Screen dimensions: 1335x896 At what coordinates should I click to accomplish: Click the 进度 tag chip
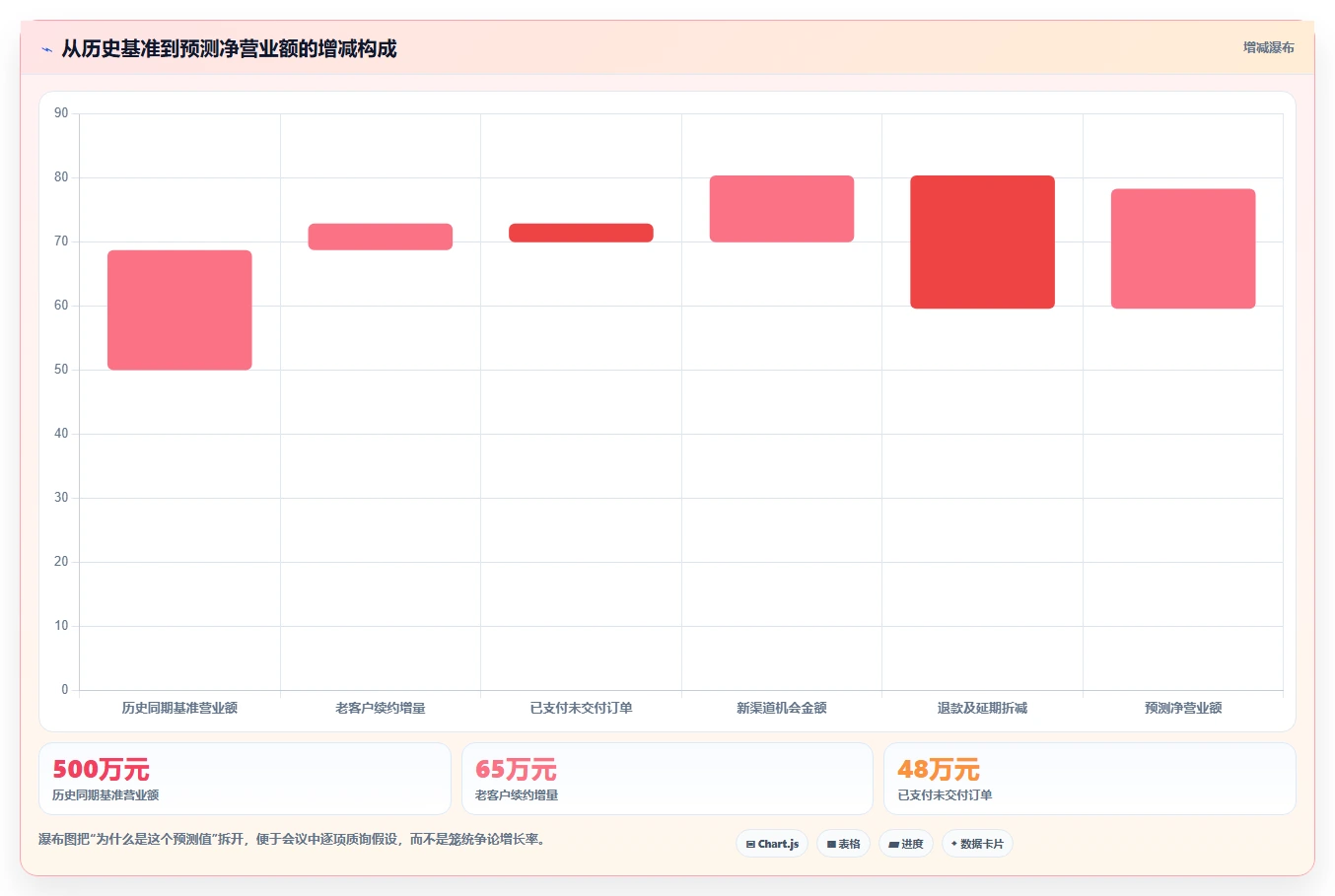(906, 844)
